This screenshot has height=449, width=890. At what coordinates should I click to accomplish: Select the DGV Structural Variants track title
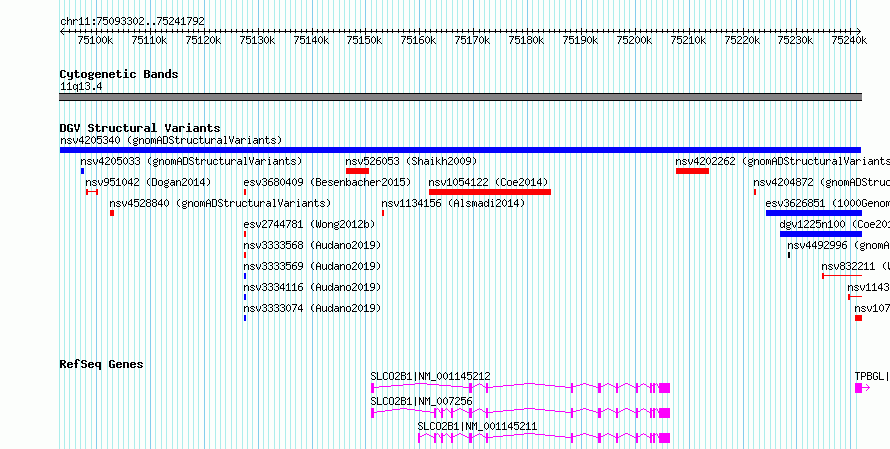click(x=140, y=128)
